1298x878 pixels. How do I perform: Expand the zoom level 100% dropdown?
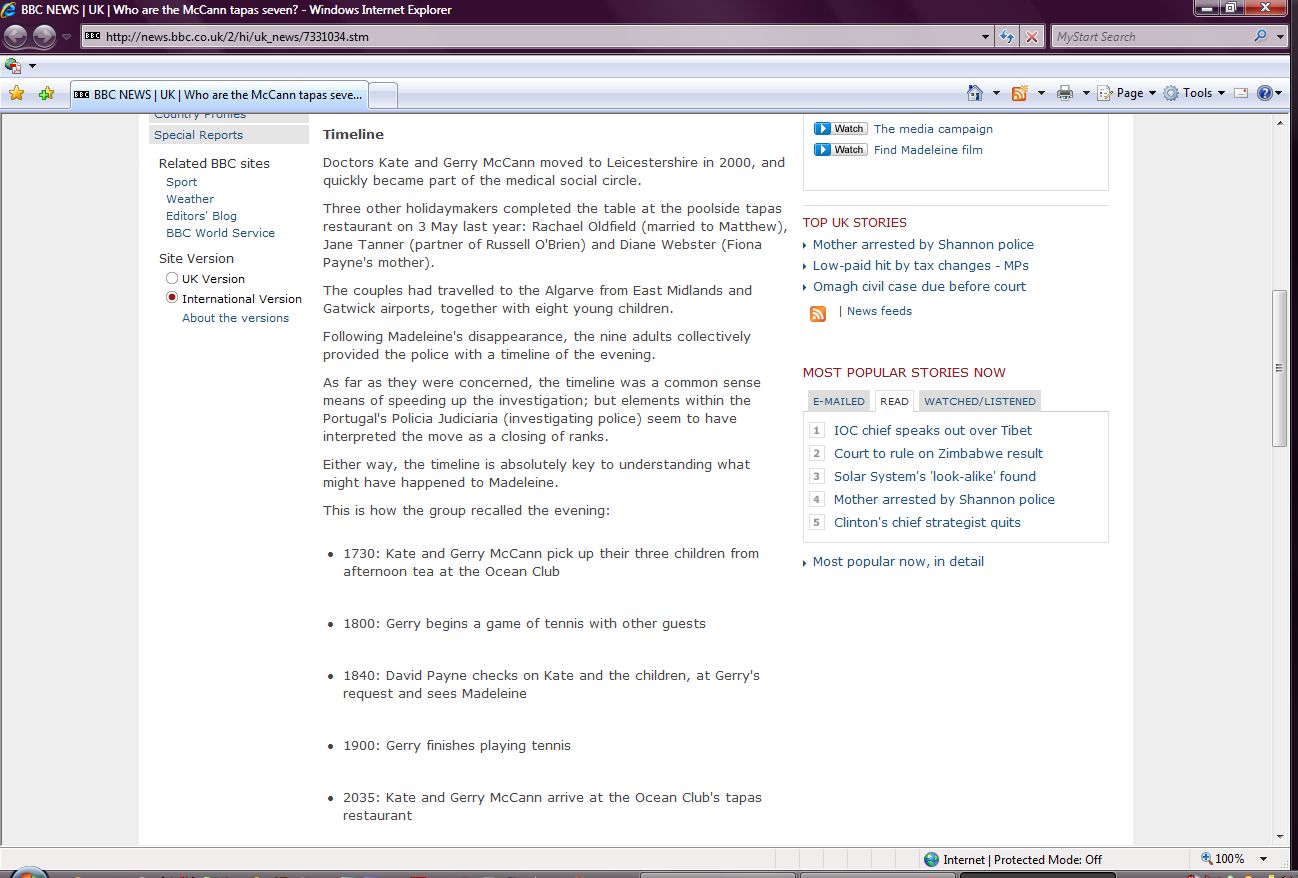click(1264, 859)
